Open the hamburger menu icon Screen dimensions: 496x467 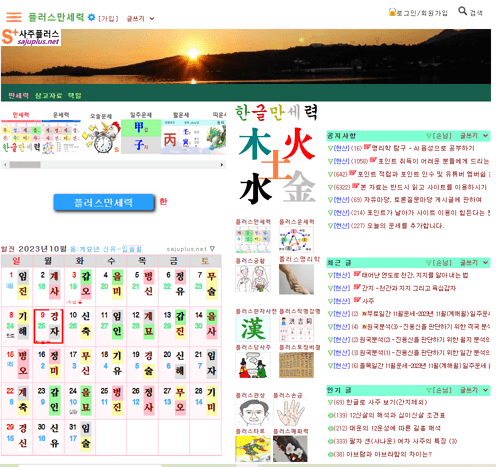[14, 17]
